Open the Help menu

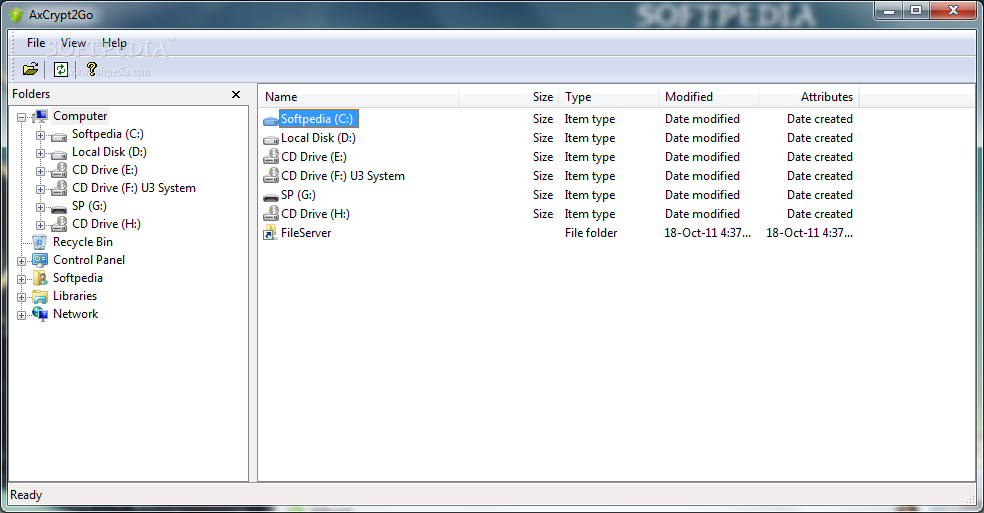[x=114, y=43]
